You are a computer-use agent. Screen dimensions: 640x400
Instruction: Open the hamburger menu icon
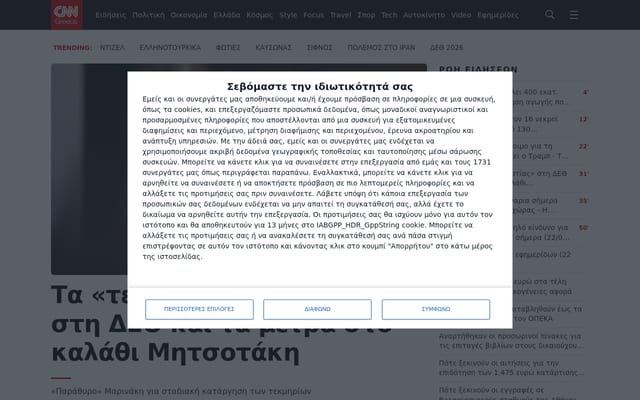tap(574, 15)
